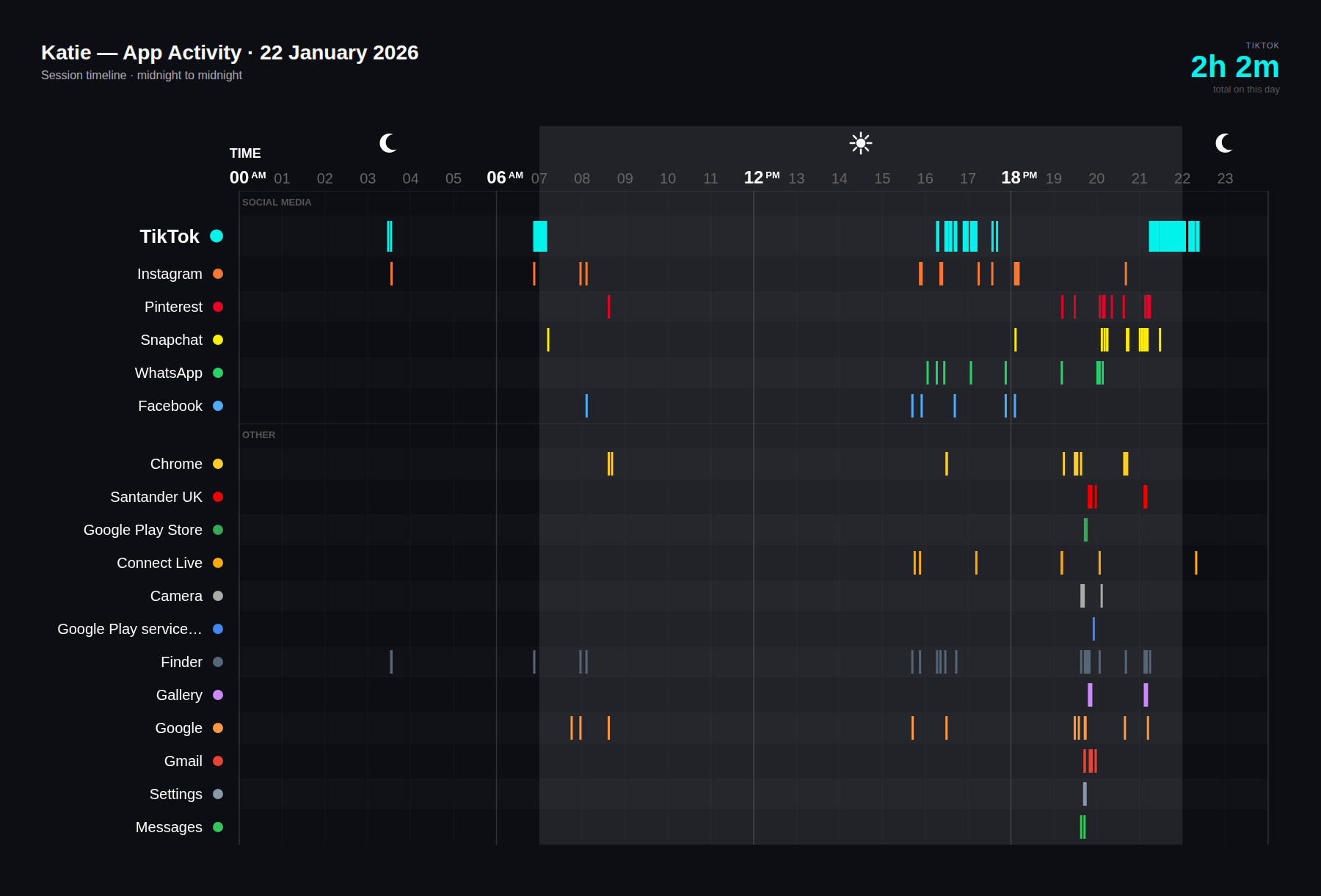This screenshot has width=1321, height=896.
Task: Click the Chrome bar between 16 and 17
Action: click(x=947, y=464)
